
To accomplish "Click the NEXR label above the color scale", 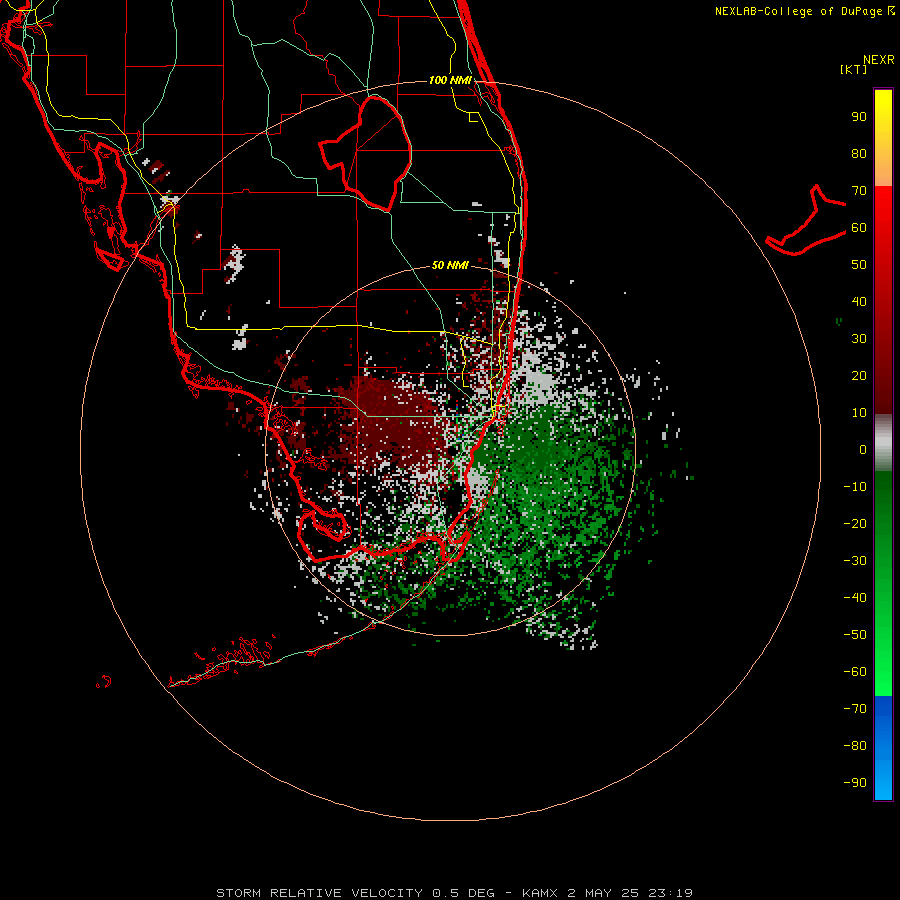I will coord(879,60).
